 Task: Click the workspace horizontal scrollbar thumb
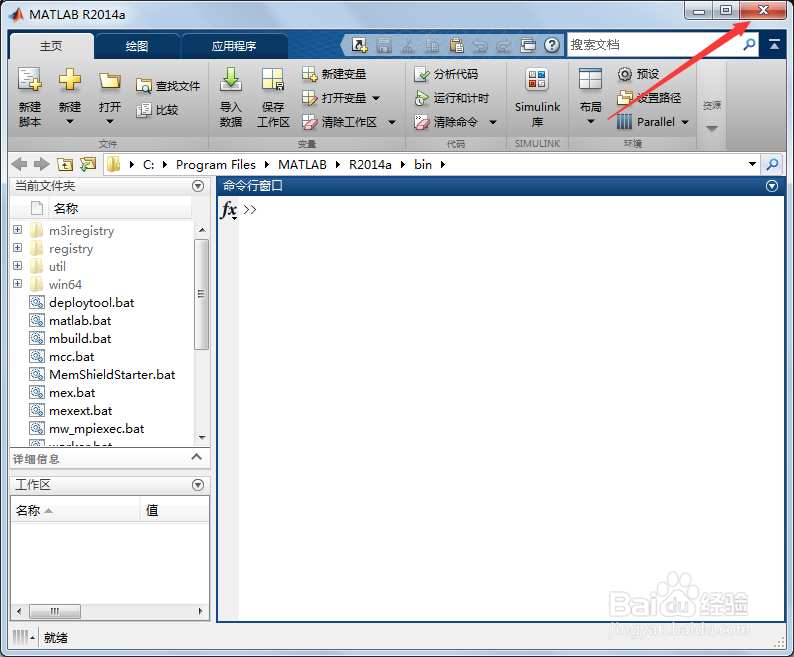55,611
